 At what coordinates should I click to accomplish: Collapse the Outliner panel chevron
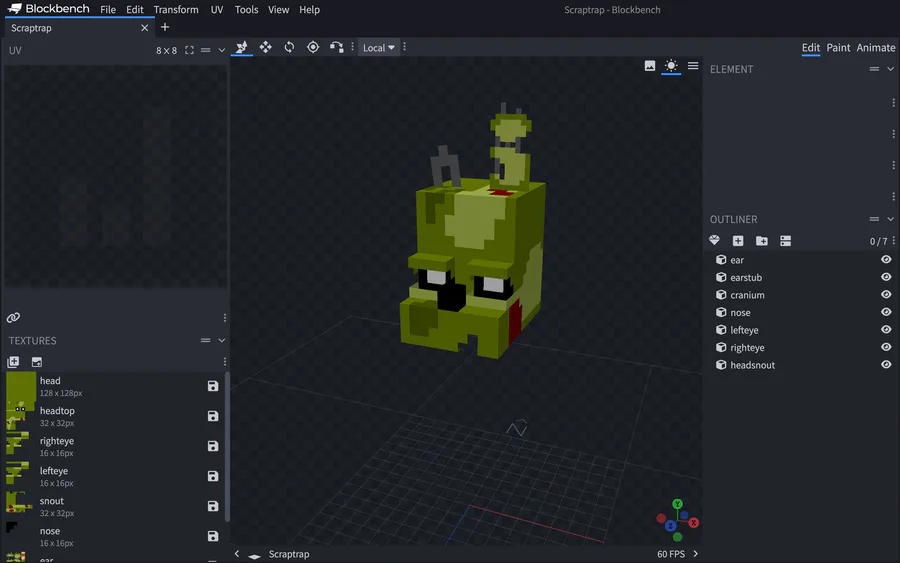(x=890, y=219)
